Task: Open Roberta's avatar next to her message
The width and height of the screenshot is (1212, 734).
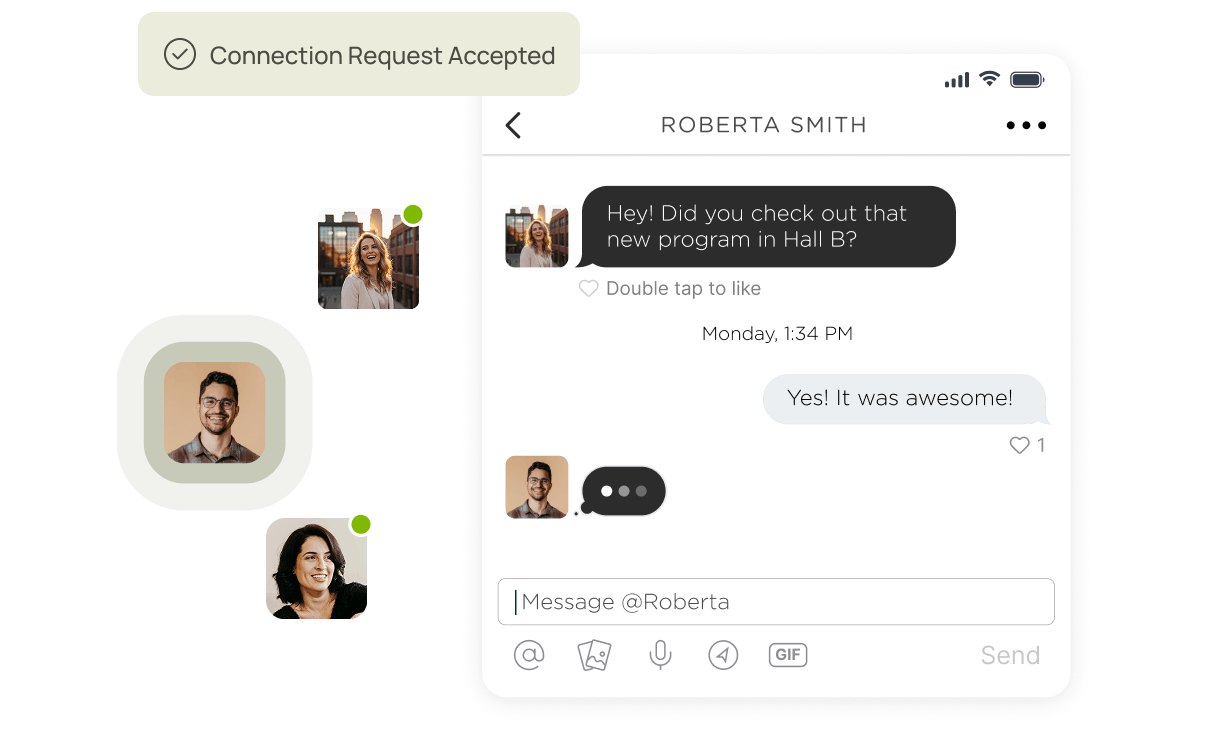Action: (537, 237)
